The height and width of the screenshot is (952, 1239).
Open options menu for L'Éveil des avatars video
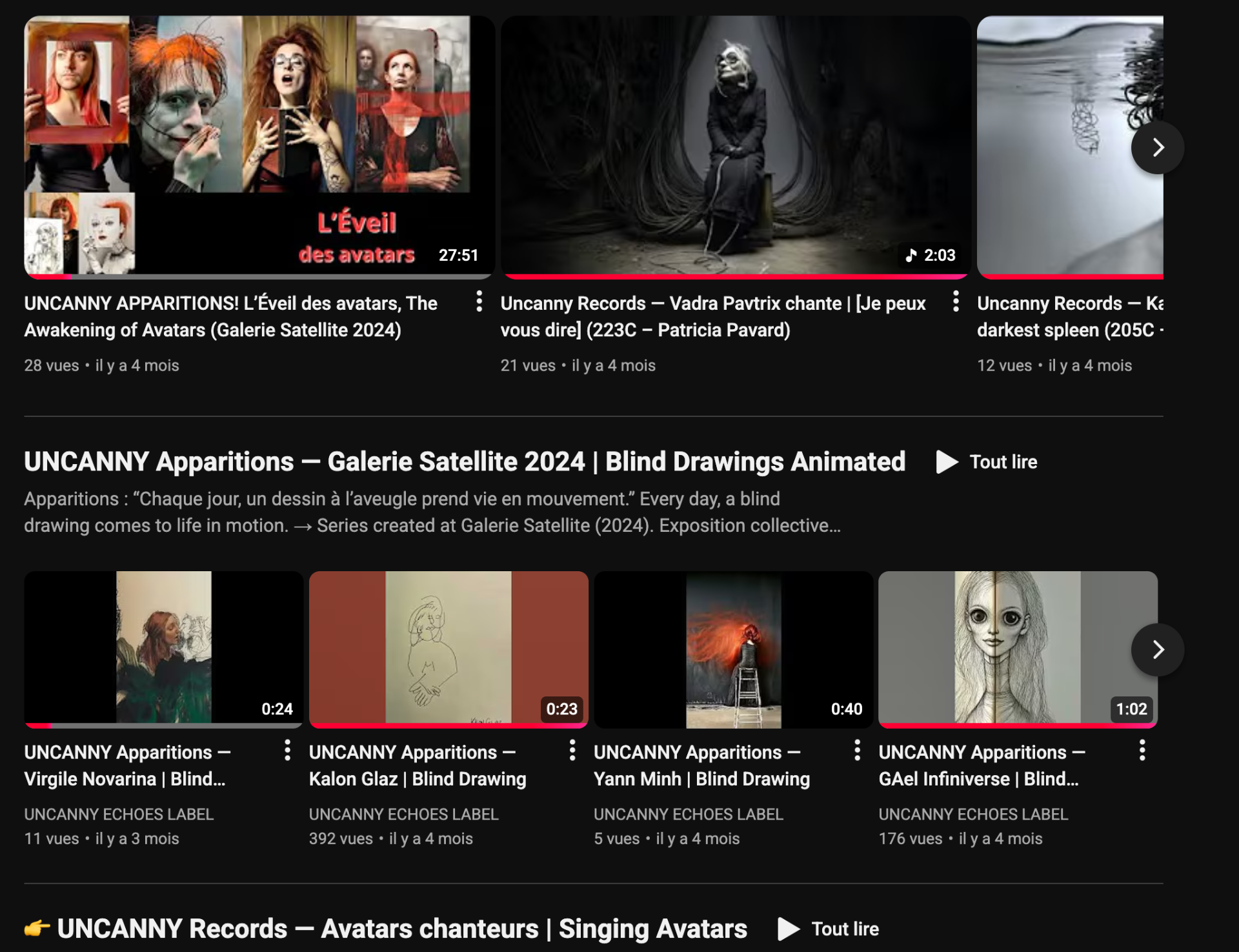[x=479, y=301]
